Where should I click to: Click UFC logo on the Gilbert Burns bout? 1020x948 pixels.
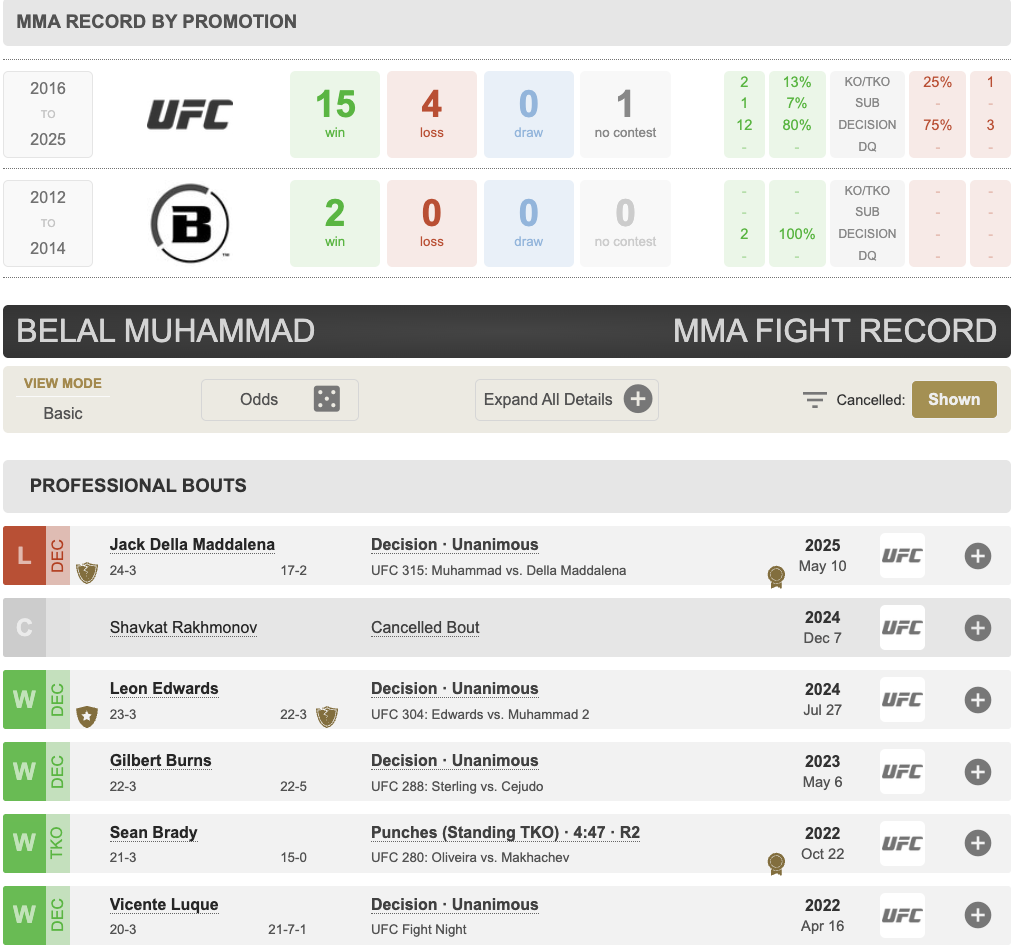(x=902, y=772)
